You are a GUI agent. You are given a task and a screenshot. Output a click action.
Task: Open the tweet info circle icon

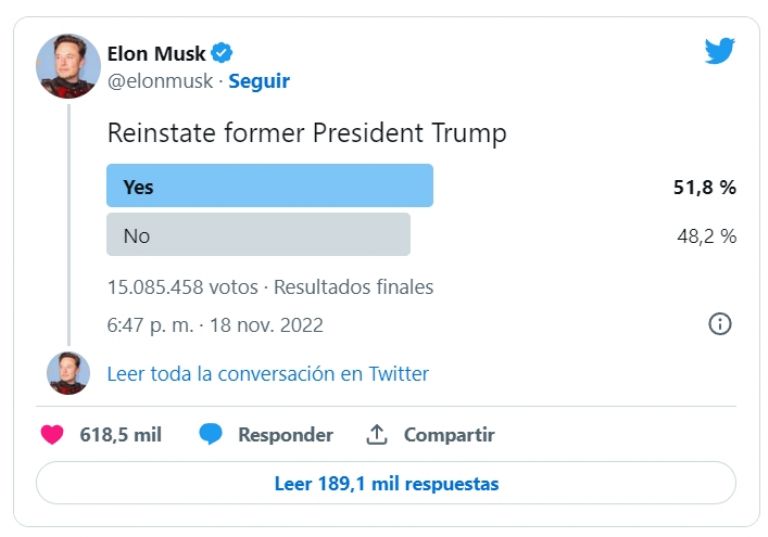[720, 324]
